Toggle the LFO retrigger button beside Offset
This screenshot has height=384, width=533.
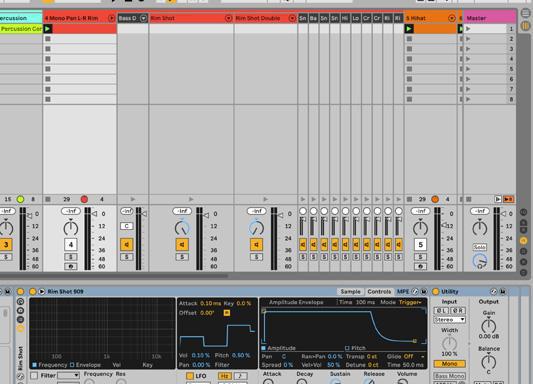(227, 313)
